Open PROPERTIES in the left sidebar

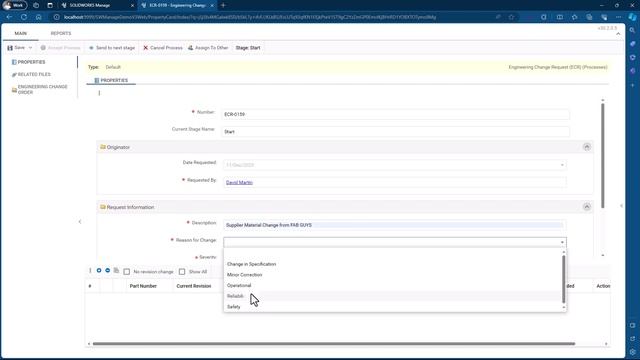click(x=29, y=62)
